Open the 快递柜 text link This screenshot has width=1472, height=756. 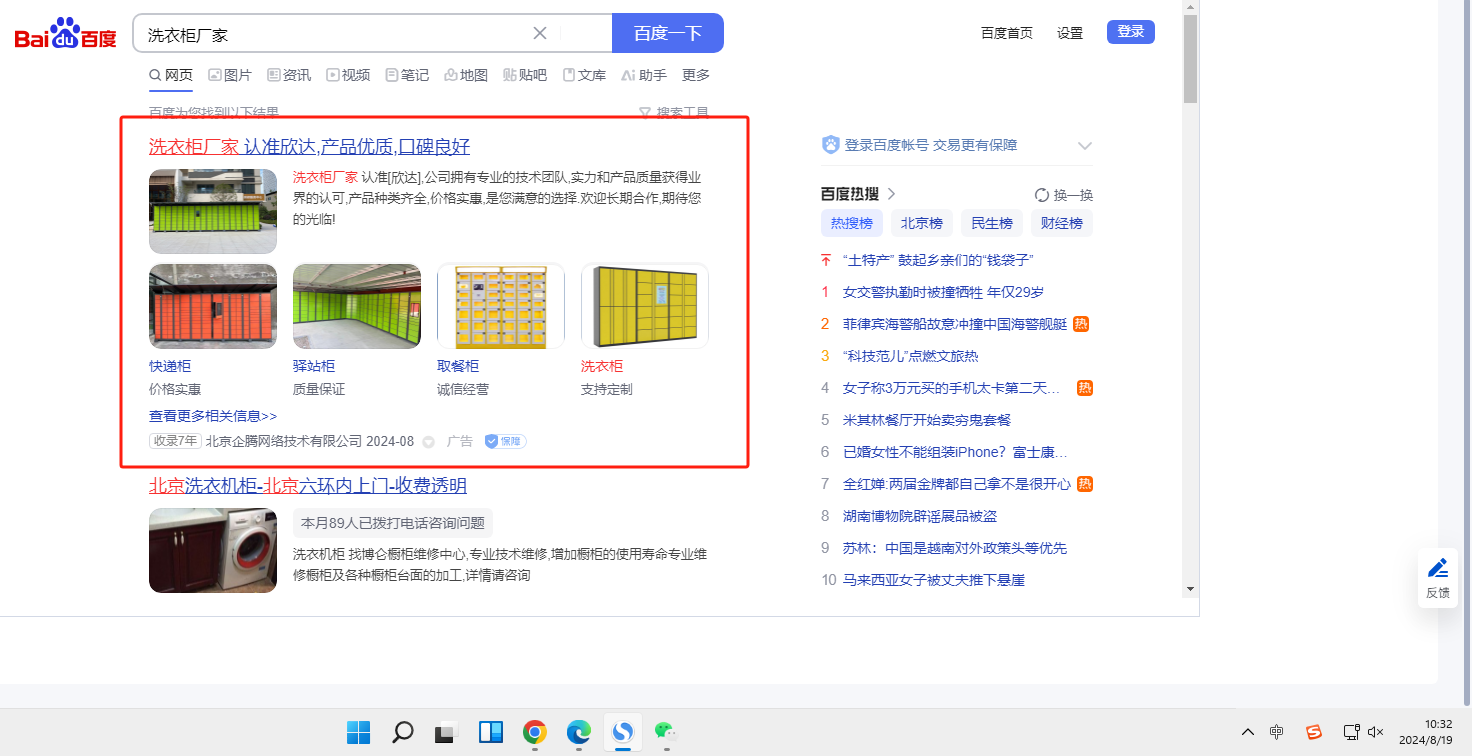click(170, 366)
